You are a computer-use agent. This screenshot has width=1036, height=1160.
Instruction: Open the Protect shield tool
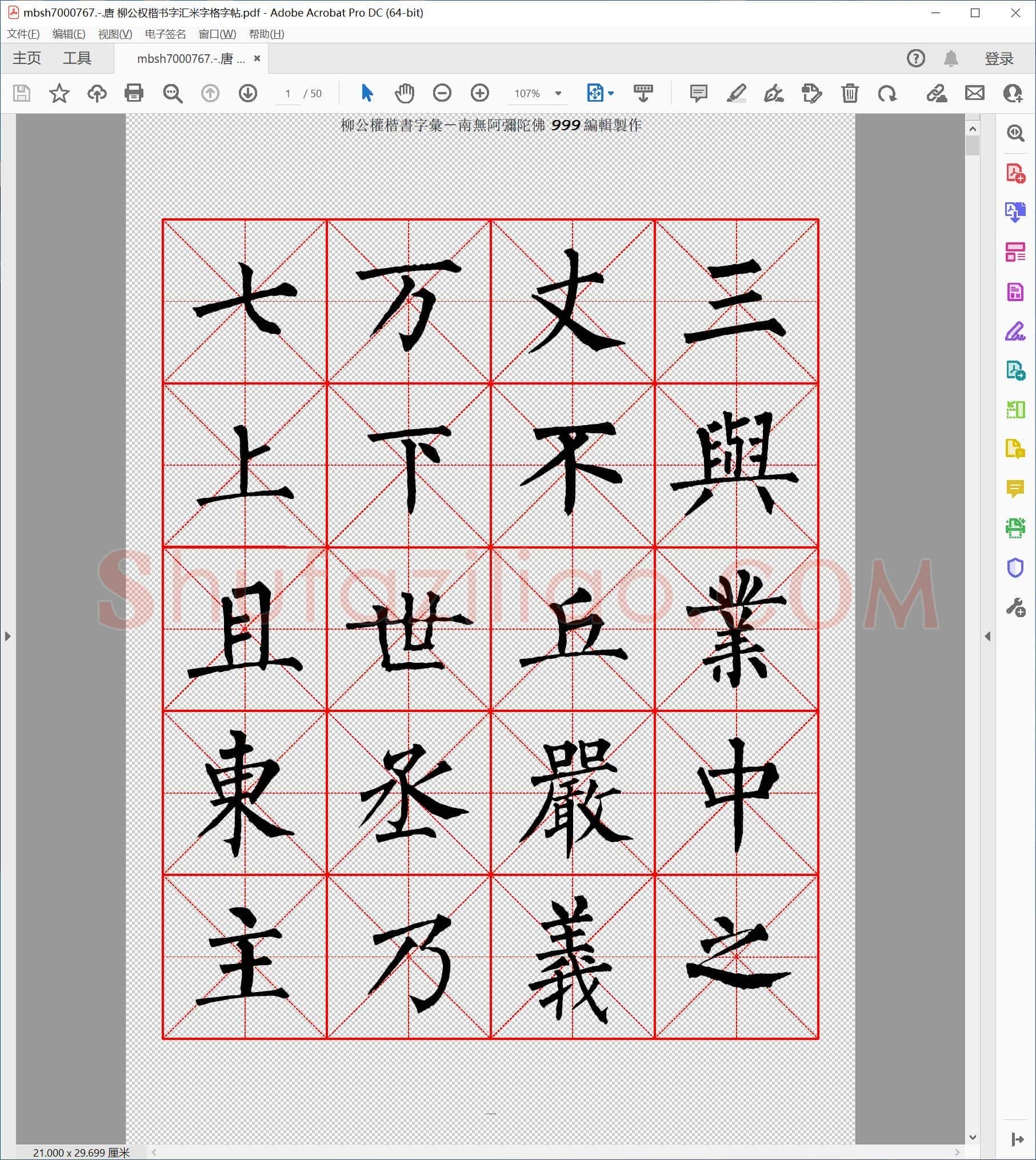pyautogui.click(x=1015, y=568)
